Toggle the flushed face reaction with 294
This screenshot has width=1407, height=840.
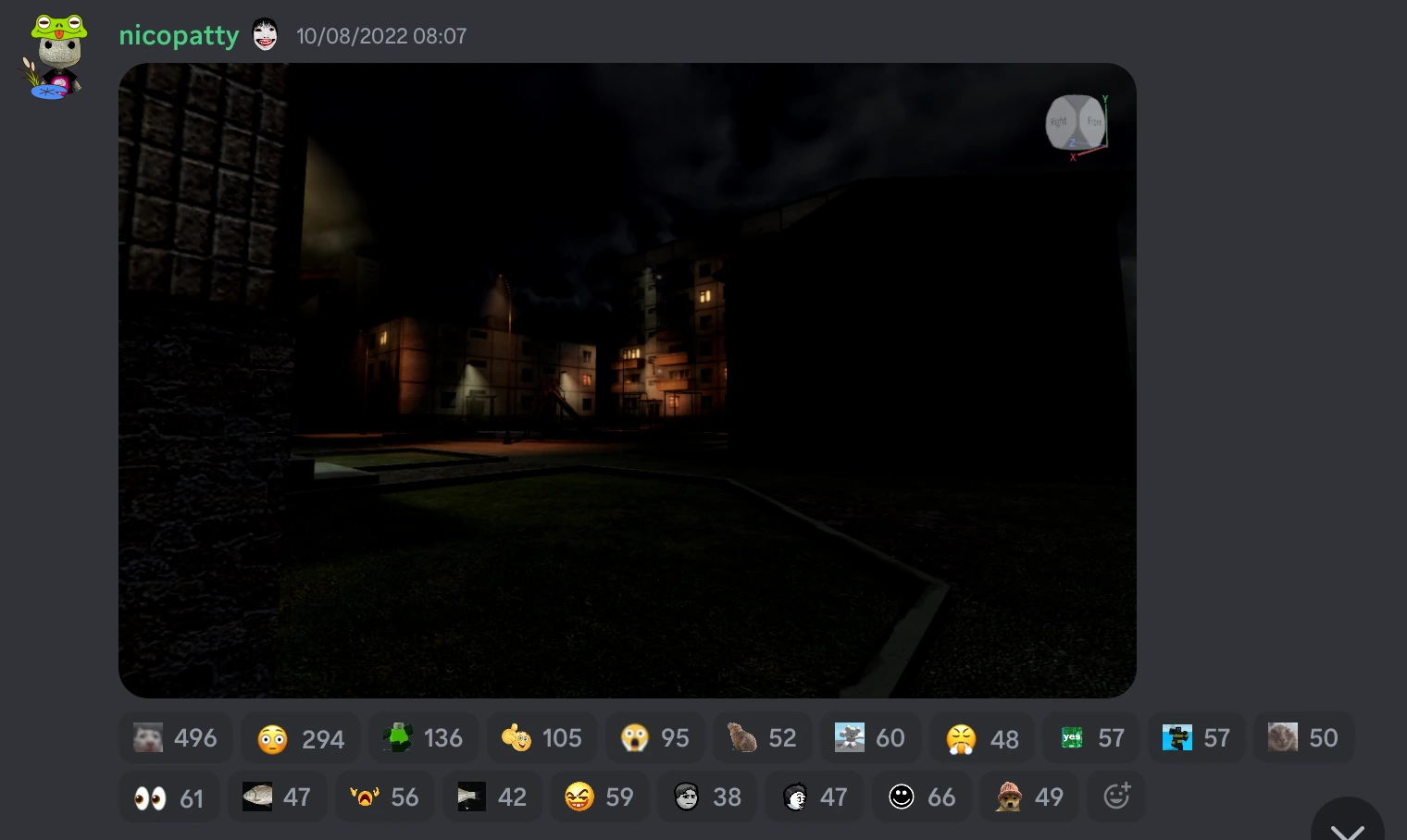pyautogui.click(x=301, y=738)
